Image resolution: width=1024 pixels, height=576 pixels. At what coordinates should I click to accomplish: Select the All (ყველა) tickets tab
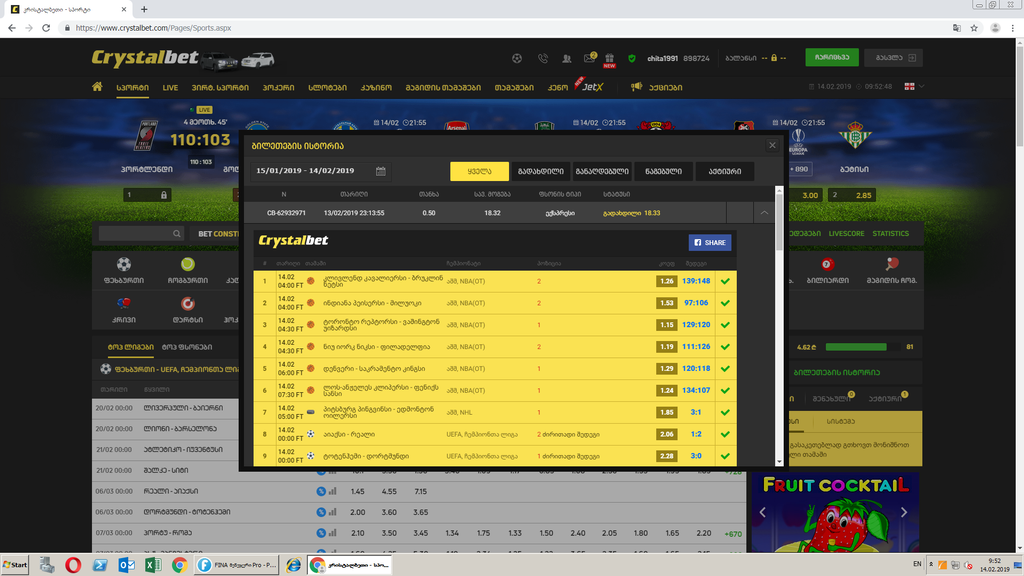tap(479, 171)
